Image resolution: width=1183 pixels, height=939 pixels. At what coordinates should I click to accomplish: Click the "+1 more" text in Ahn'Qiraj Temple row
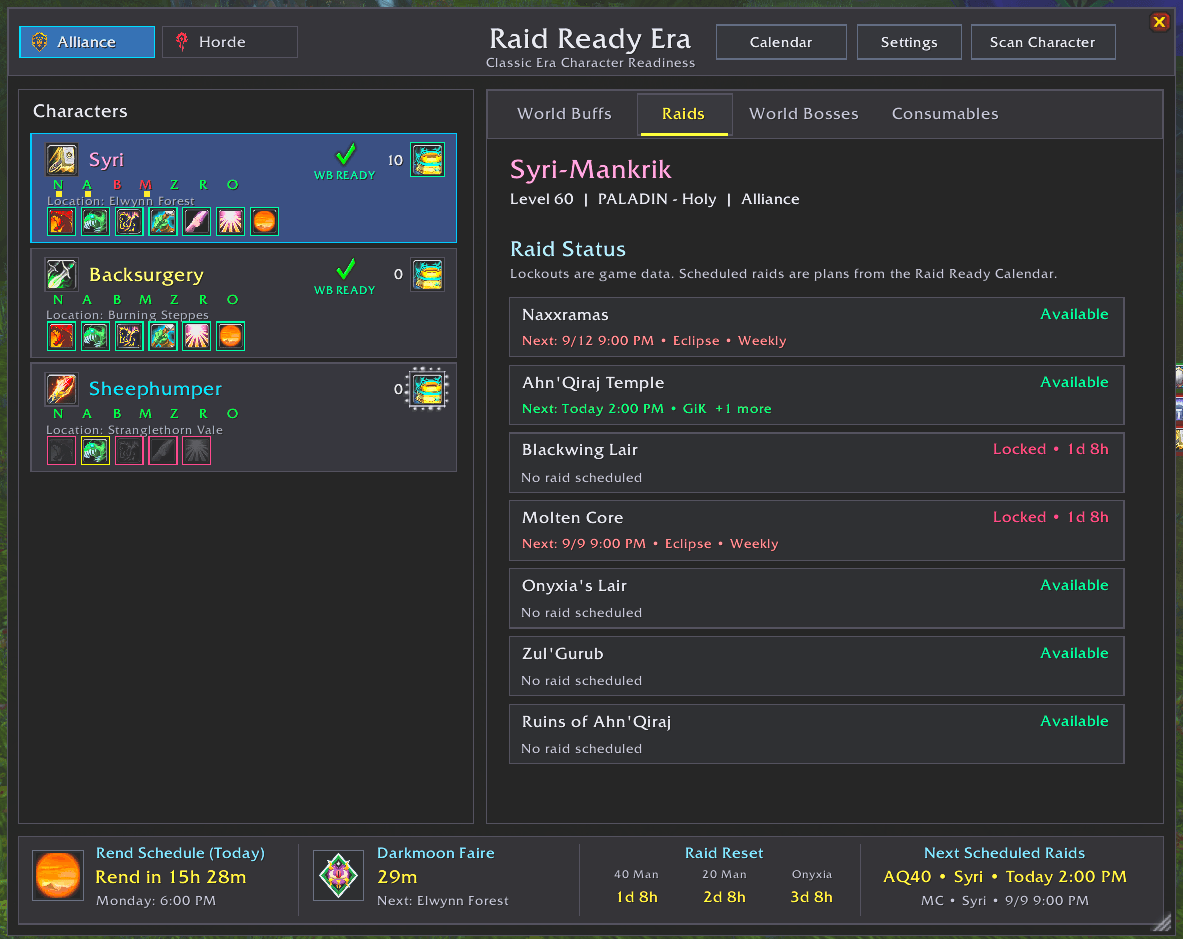(743, 409)
